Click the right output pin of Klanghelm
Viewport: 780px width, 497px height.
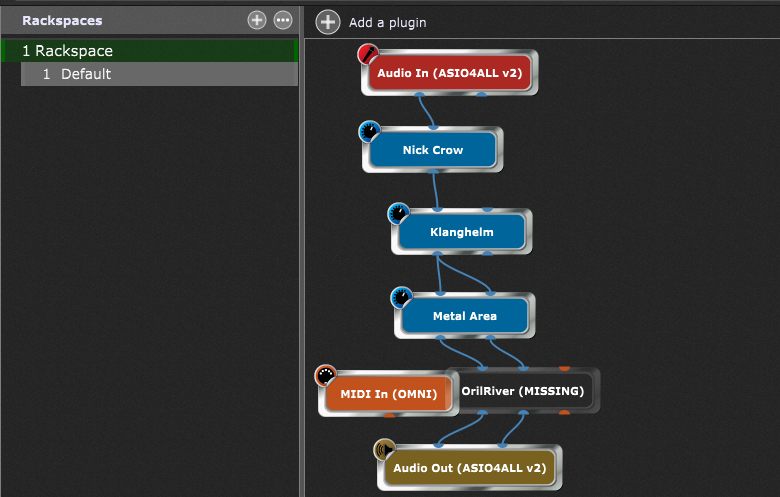point(488,254)
